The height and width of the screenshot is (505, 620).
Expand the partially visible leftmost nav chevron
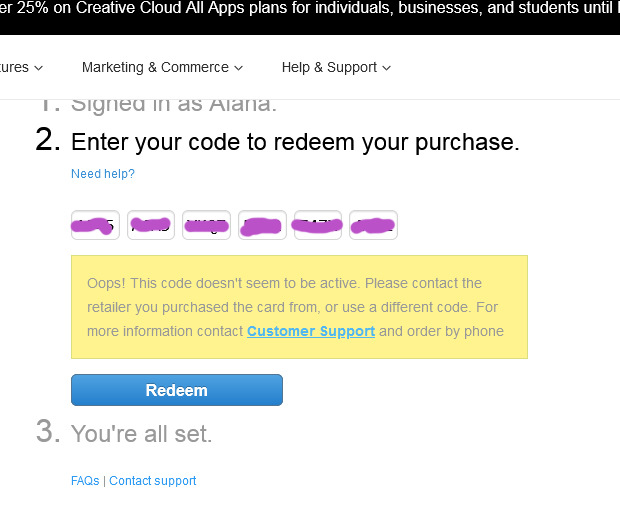(x=39, y=68)
